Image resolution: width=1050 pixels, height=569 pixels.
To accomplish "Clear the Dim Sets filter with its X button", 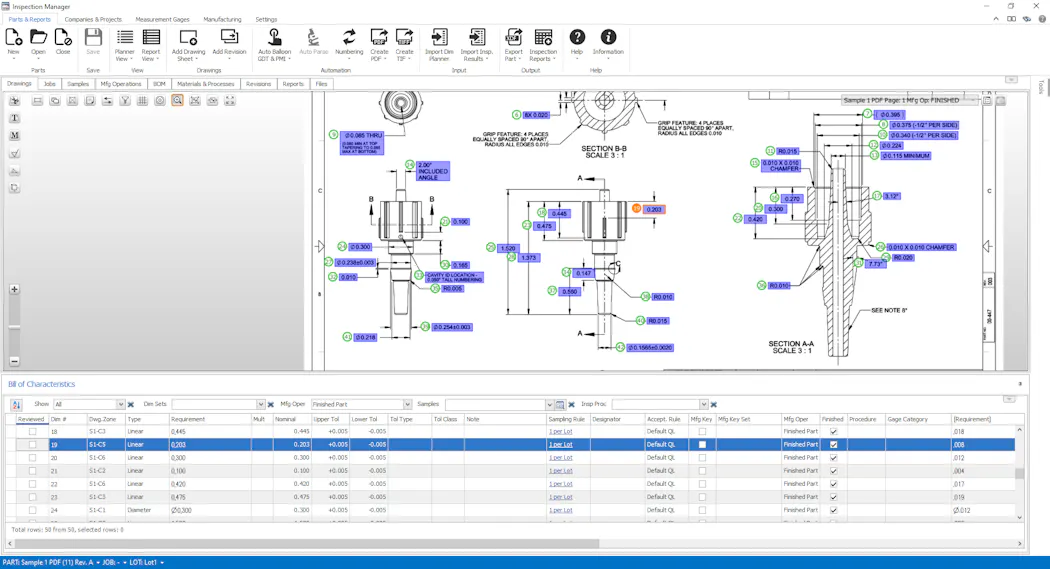I will (x=271, y=404).
